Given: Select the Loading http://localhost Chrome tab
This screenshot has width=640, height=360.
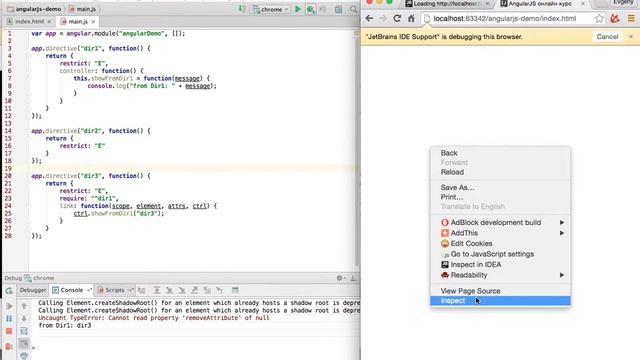Looking at the screenshot, I should pos(447,4).
